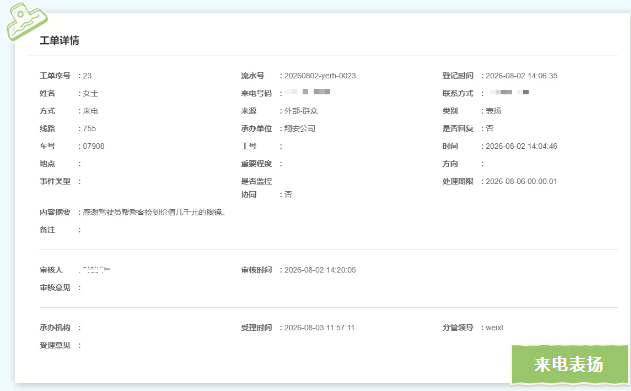631x391 pixels.
Task: Select the 分管领导 value weixl
Action: click(x=494, y=327)
